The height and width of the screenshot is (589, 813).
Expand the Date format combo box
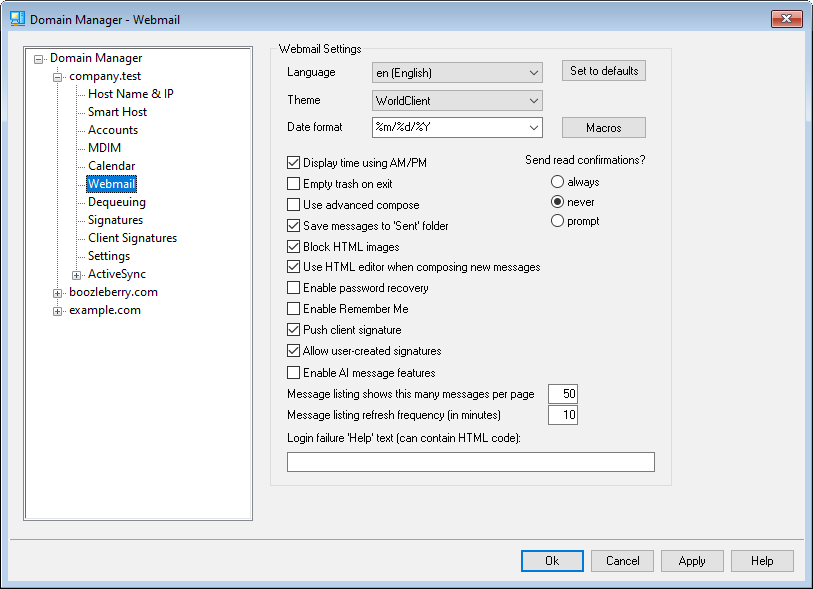click(531, 127)
